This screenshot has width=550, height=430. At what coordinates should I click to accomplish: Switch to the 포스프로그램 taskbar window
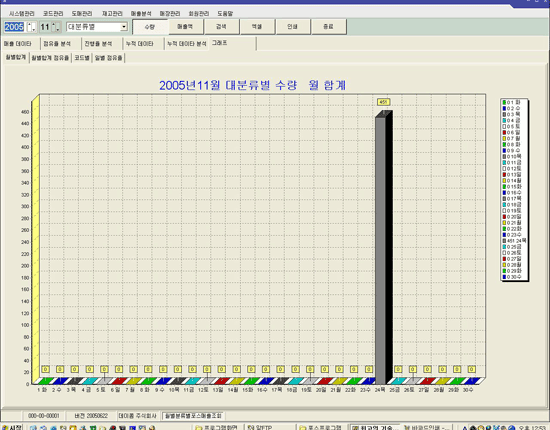(x=321, y=427)
